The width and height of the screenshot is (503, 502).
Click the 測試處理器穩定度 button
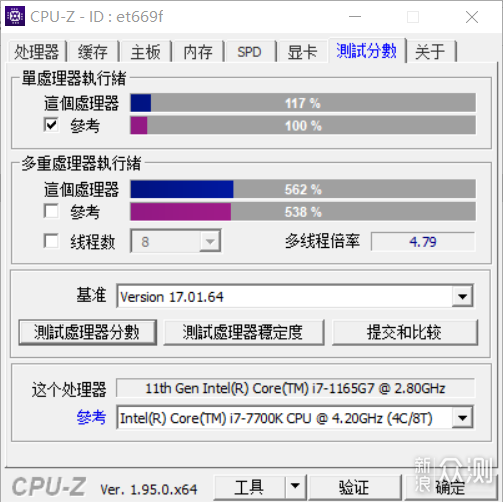[243, 332]
